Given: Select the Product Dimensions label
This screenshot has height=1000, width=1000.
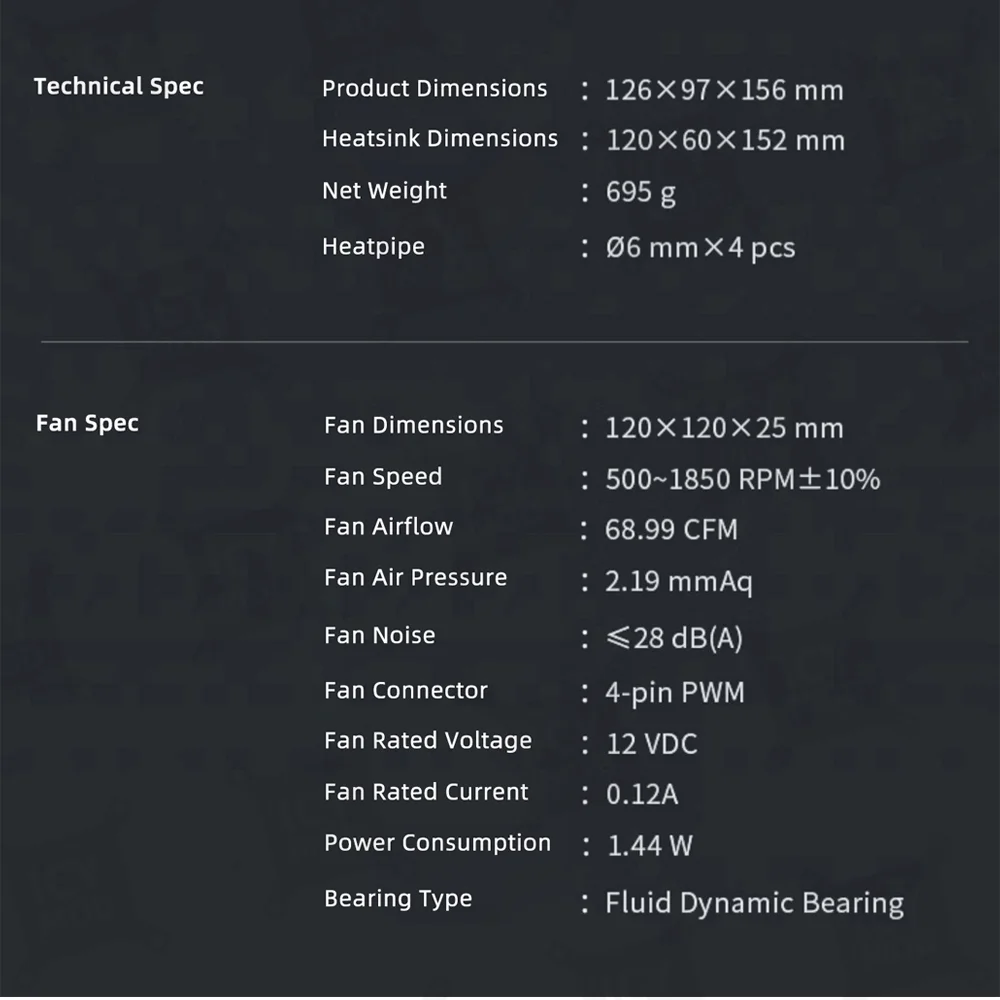Looking at the screenshot, I should pyautogui.click(x=434, y=89).
